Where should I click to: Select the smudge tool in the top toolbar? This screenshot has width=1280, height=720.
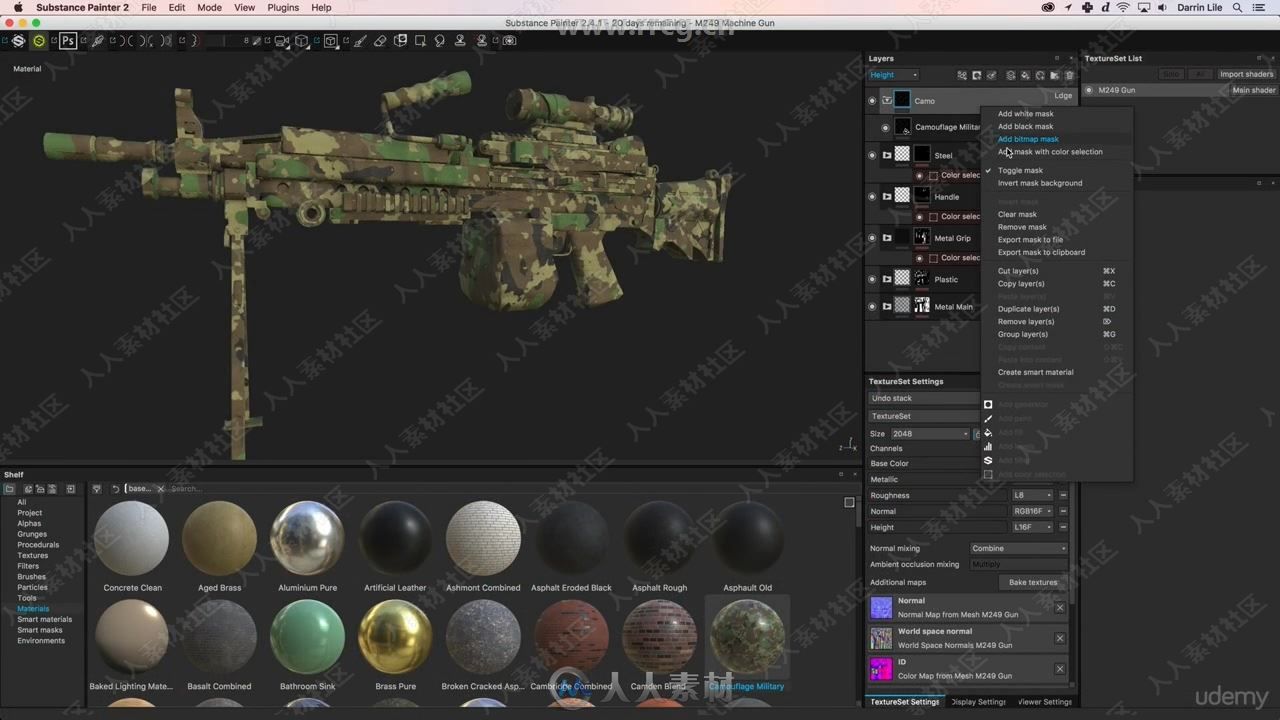[x=440, y=41]
